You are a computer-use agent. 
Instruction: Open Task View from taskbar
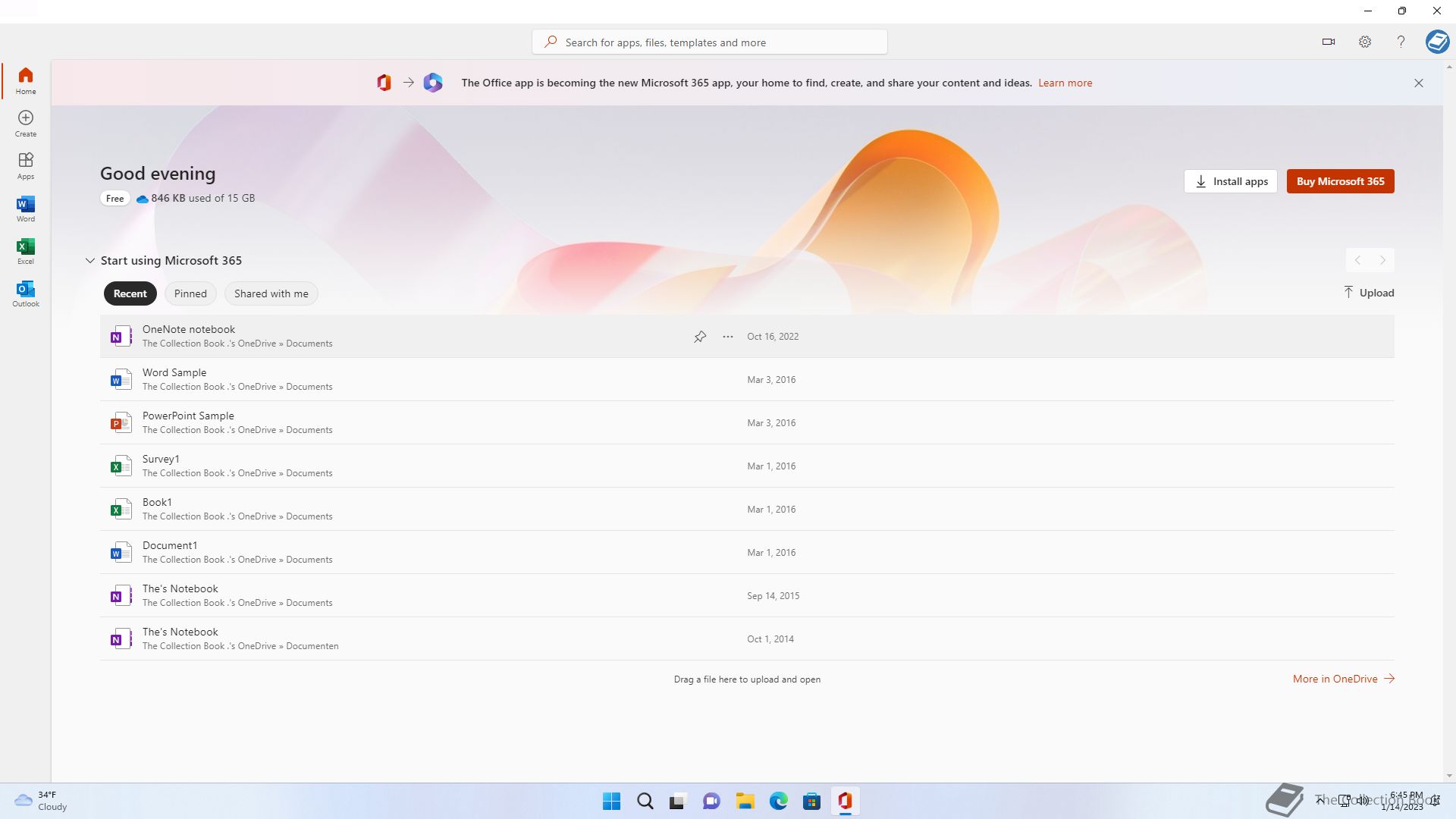[x=678, y=801]
